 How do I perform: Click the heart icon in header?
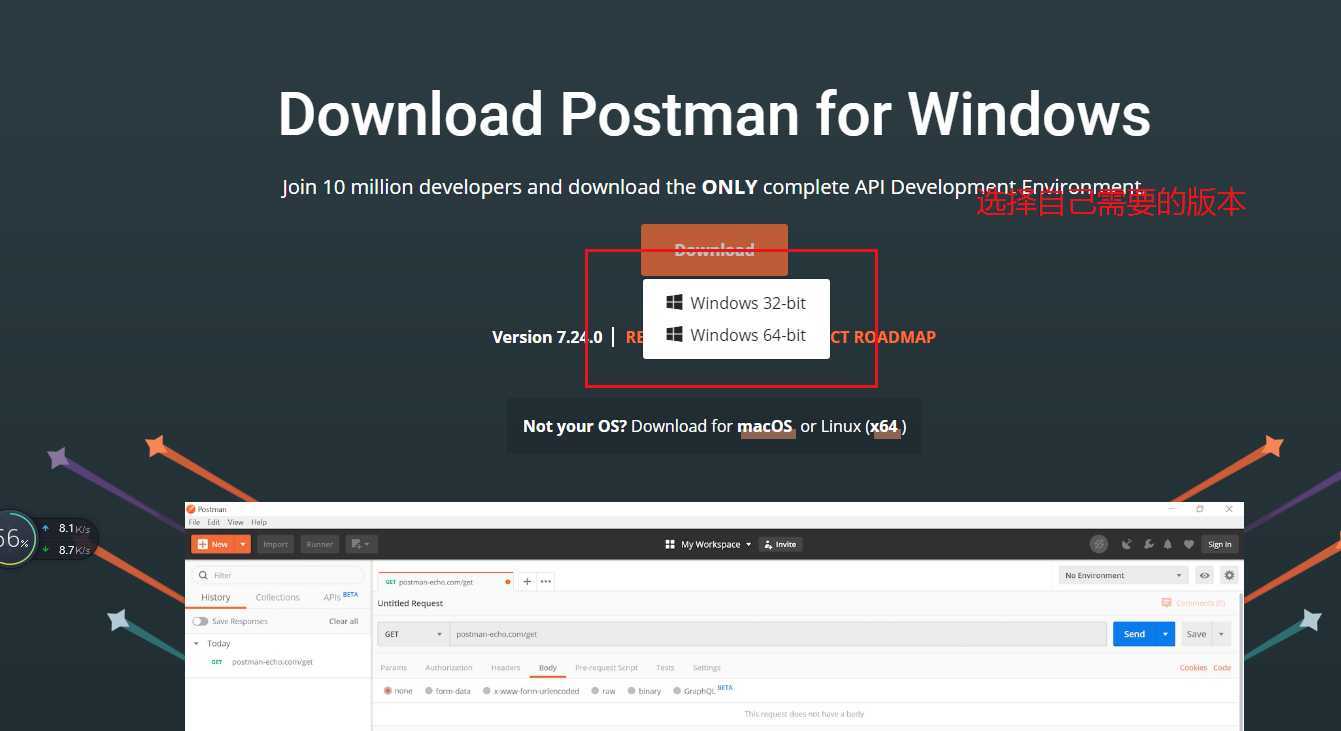pyautogui.click(x=1189, y=544)
